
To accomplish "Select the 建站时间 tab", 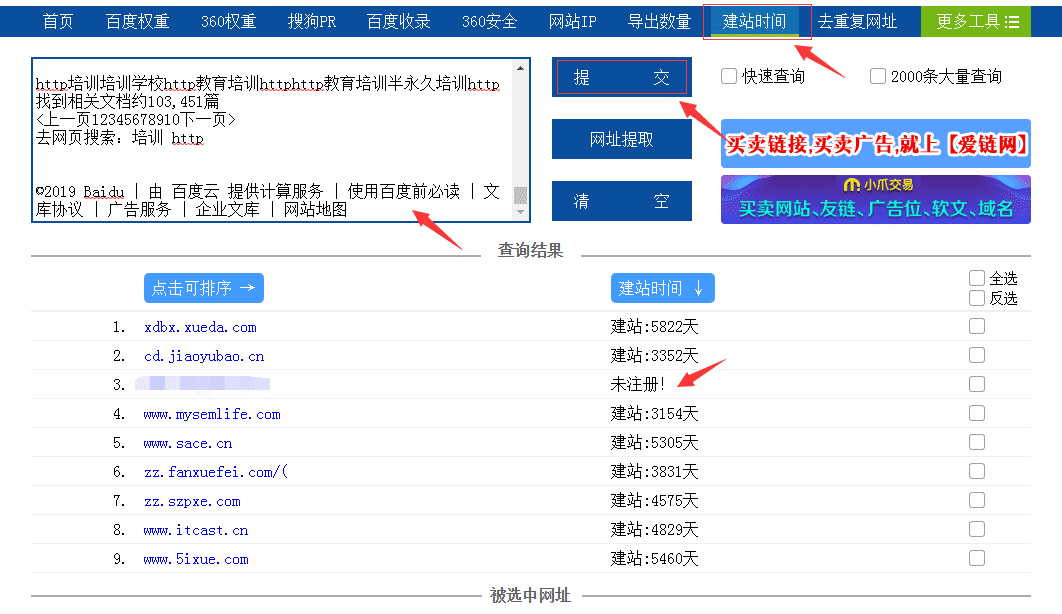I will pyautogui.click(x=755, y=22).
